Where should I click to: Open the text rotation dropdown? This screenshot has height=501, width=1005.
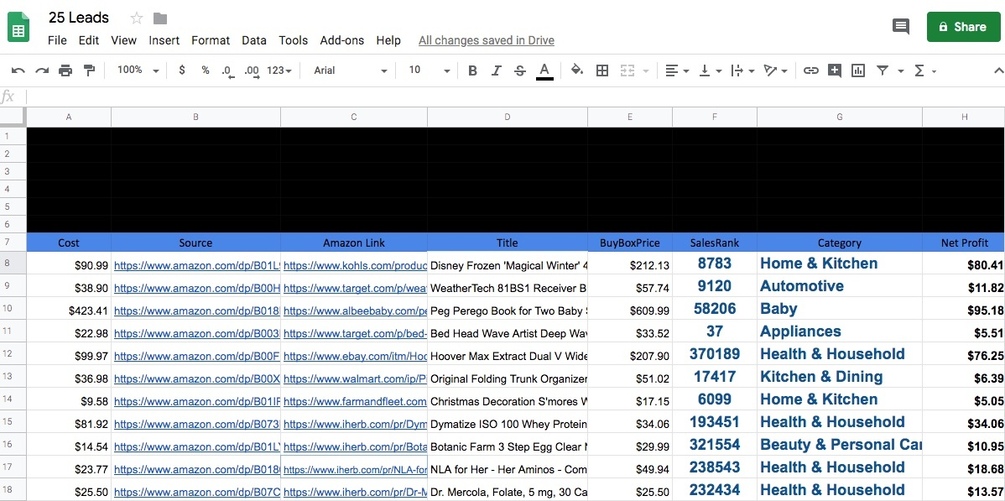(x=776, y=70)
